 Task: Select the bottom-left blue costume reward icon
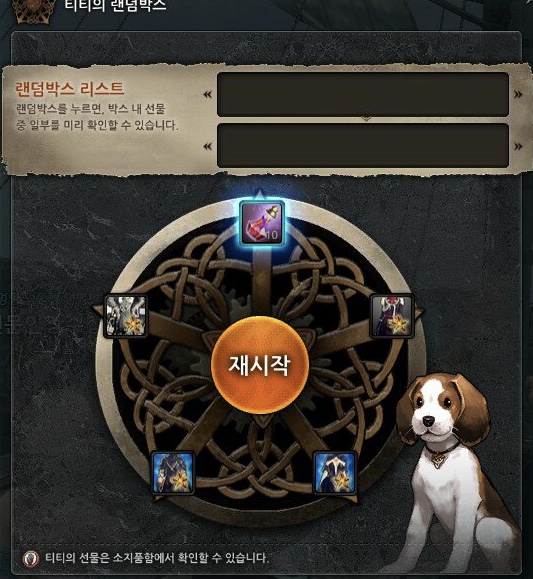[x=173, y=472]
